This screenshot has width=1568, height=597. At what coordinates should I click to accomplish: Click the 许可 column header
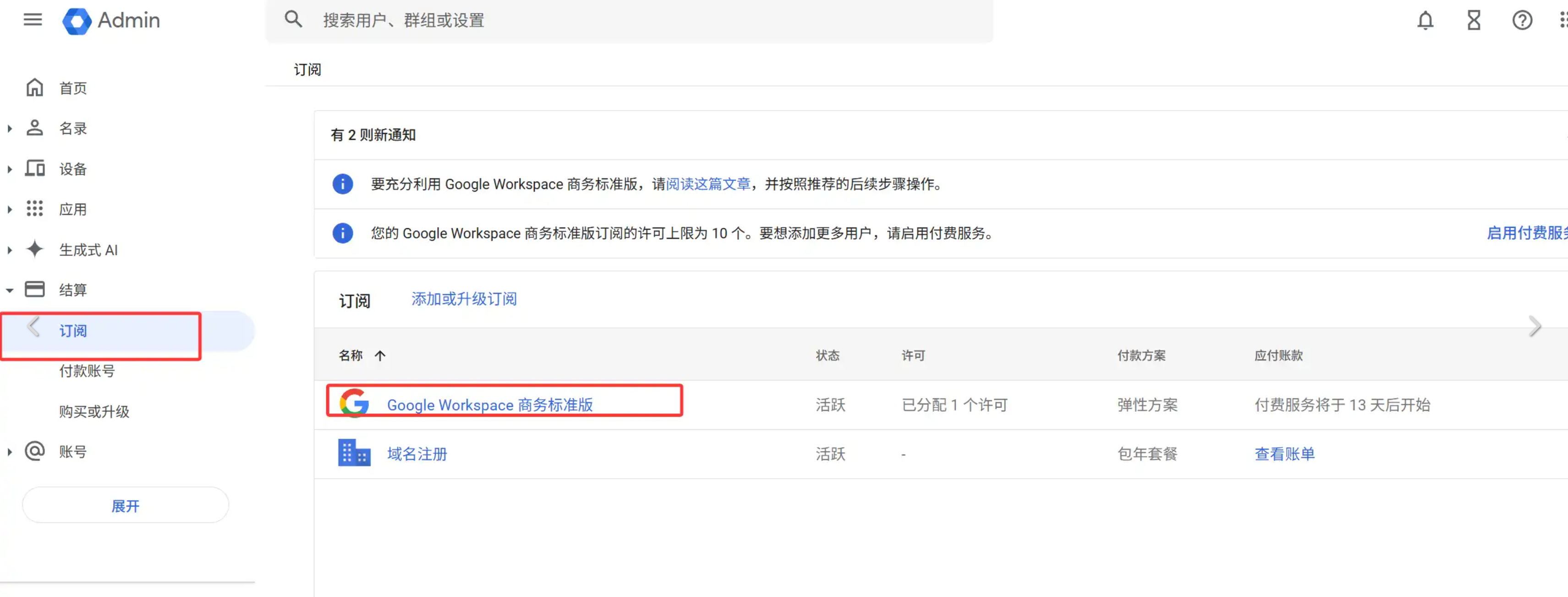coord(913,356)
